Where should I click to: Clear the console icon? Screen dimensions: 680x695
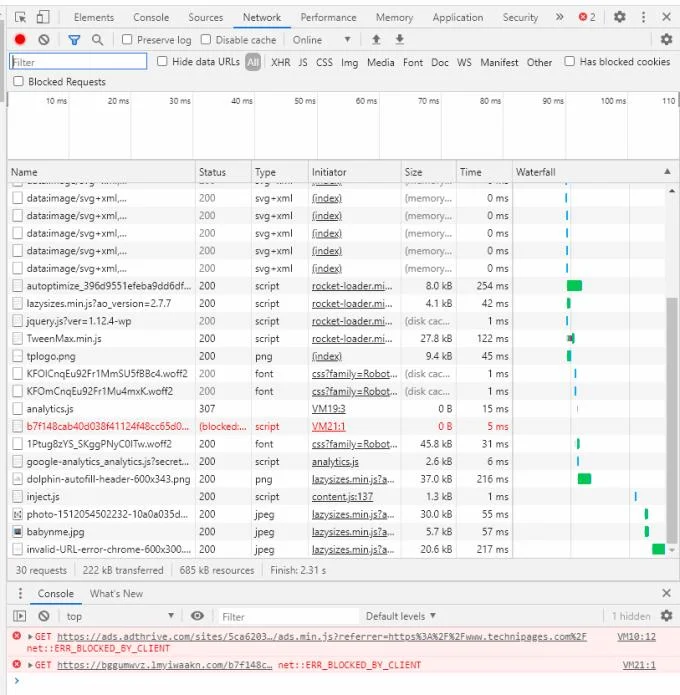(43, 616)
